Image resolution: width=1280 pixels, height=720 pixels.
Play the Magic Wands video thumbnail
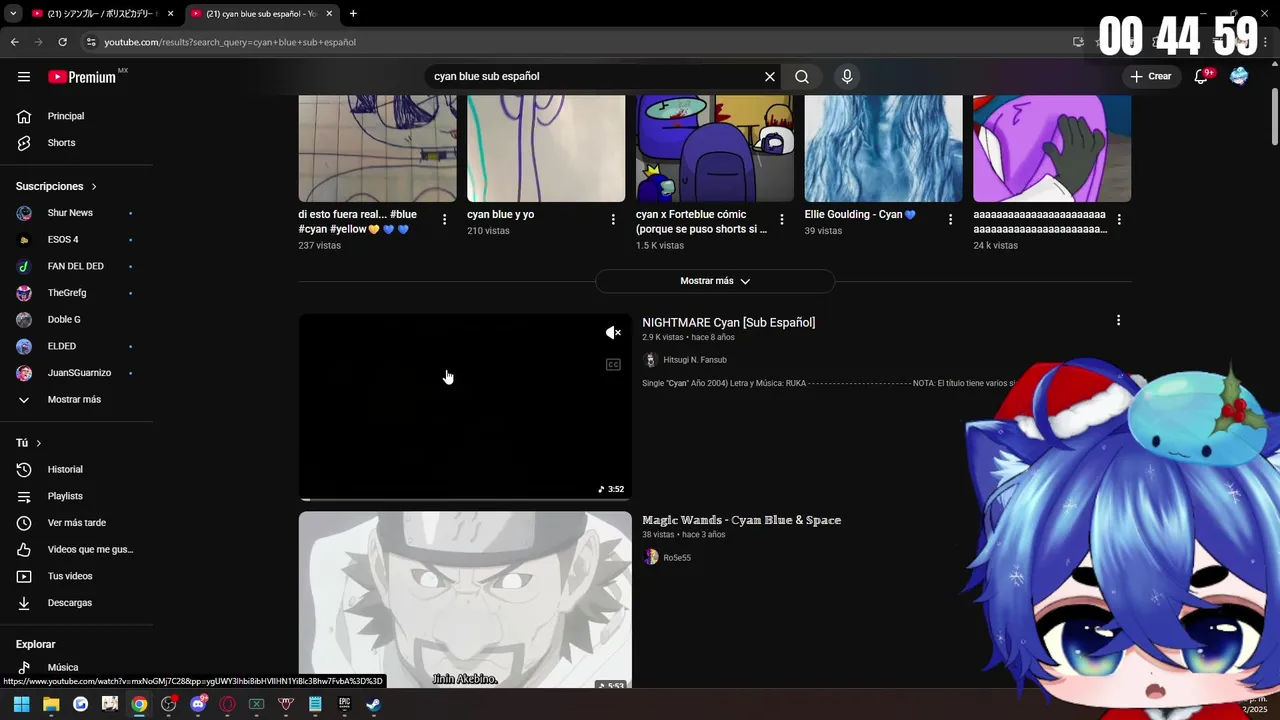pos(465,600)
